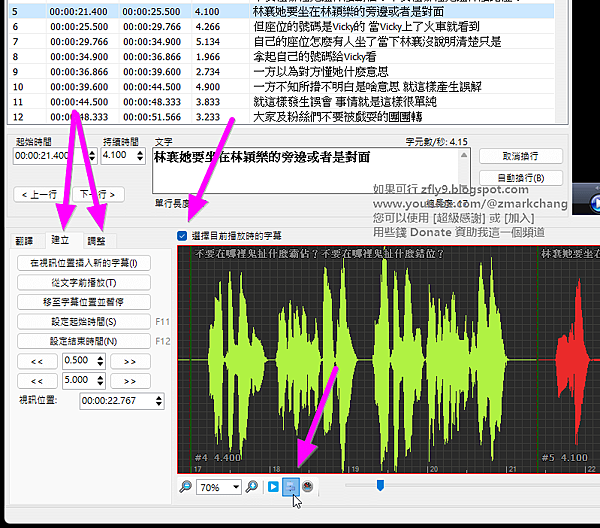This screenshot has width=600, height=528.
Task: Click row 10 duration cell 4.900
Action: tap(208, 87)
